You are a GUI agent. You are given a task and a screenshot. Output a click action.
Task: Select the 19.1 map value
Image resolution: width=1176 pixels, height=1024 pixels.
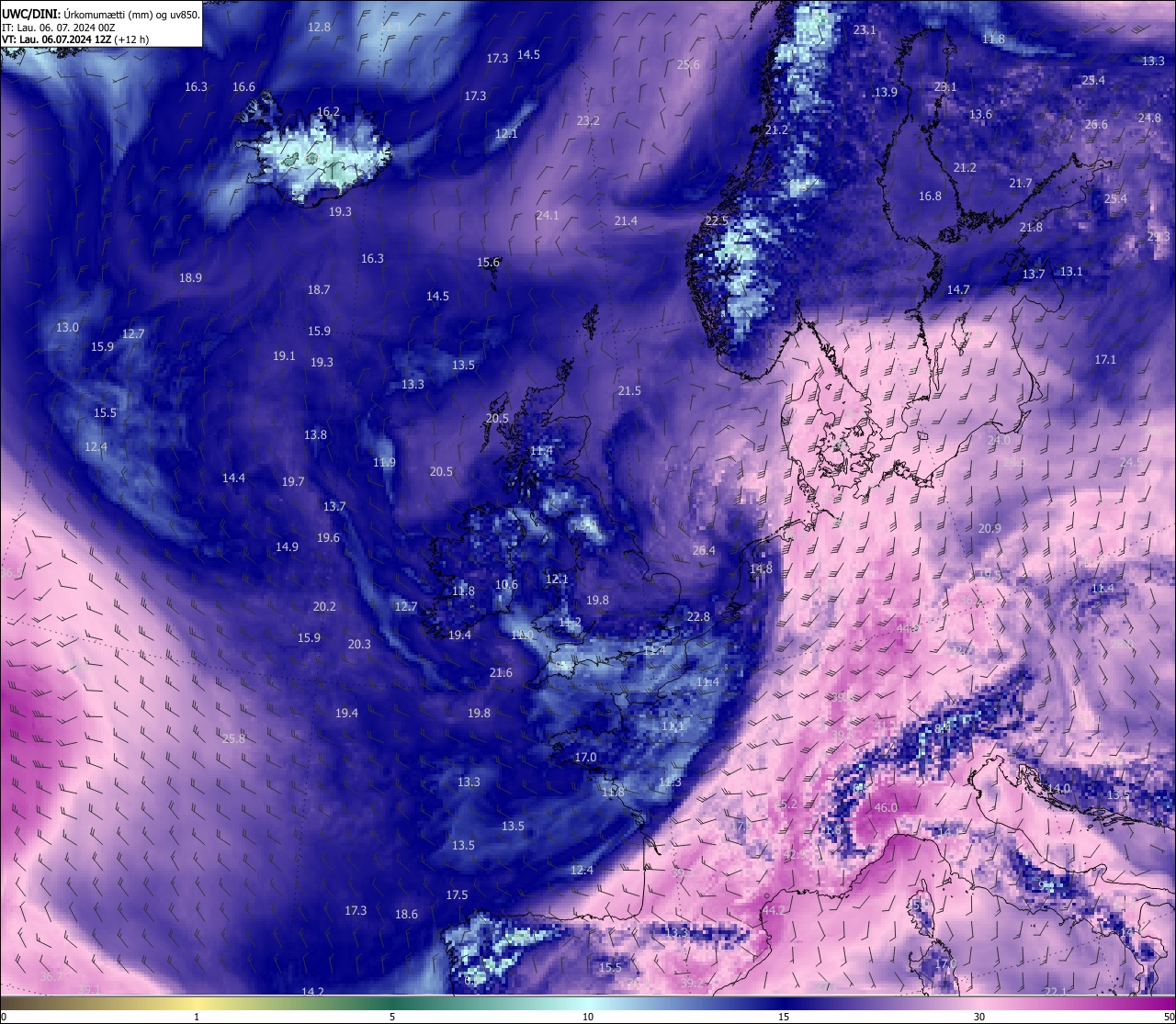click(x=284, y=355)
